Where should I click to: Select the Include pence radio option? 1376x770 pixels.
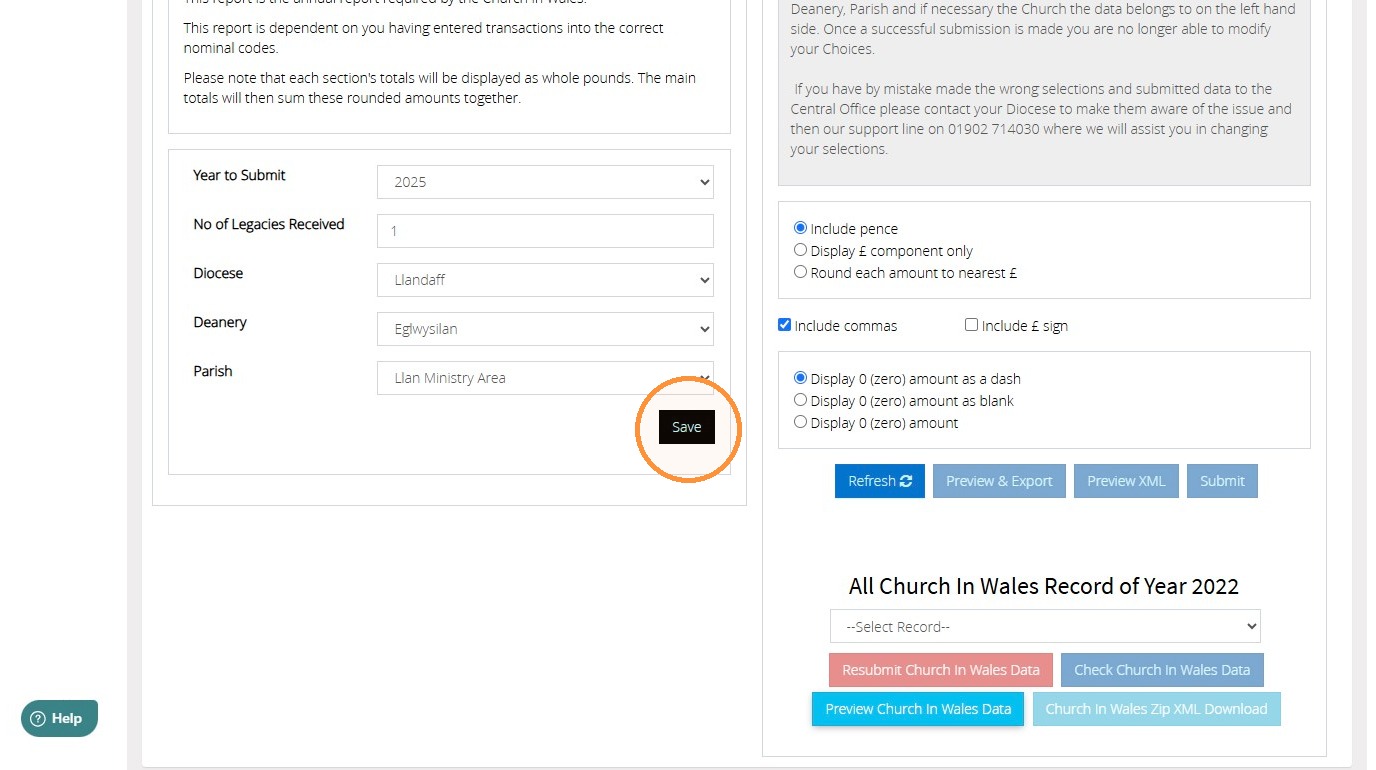(x=800, y=228)
